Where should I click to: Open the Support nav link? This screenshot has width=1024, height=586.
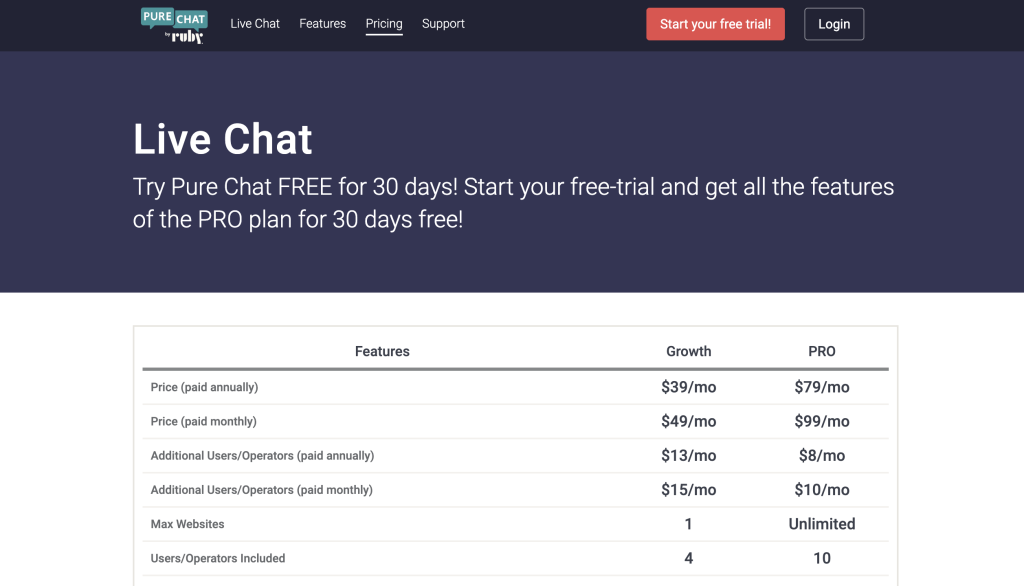pyautogui.click(x=443, y=24)
